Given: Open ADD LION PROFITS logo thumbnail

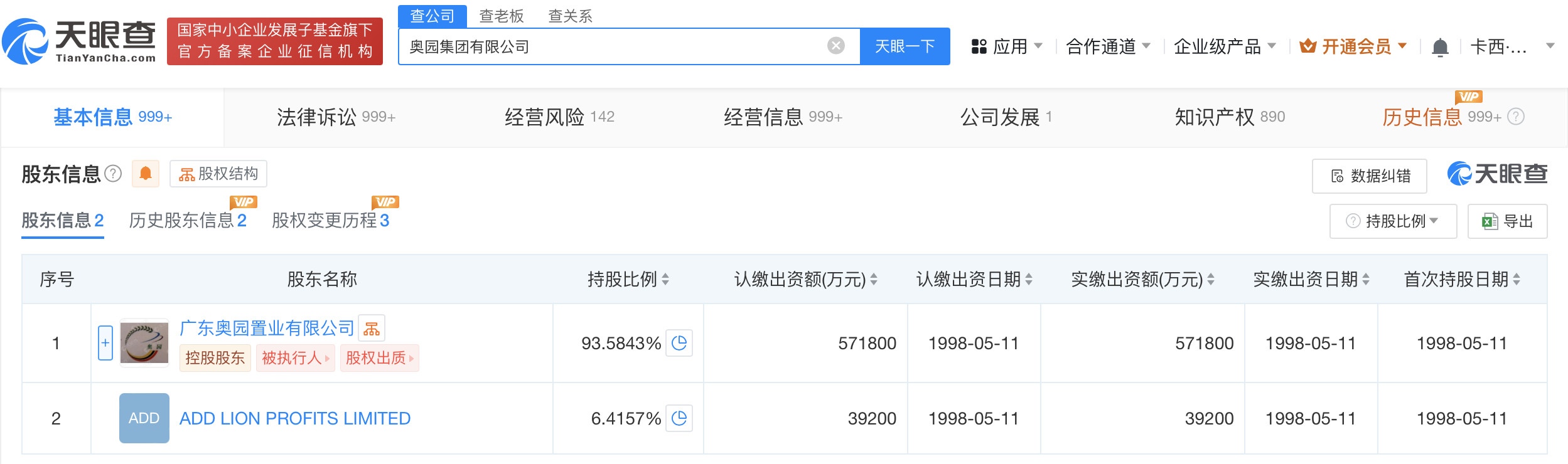Looking at the screenshot, I should click(x=144, y=418).
